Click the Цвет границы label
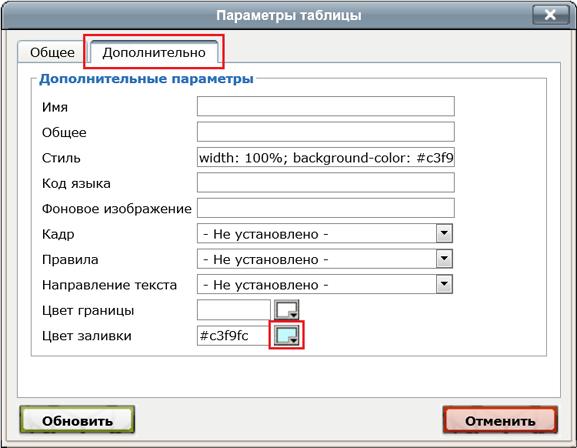This screenshot has height=448, width=577. click(88, 310)
